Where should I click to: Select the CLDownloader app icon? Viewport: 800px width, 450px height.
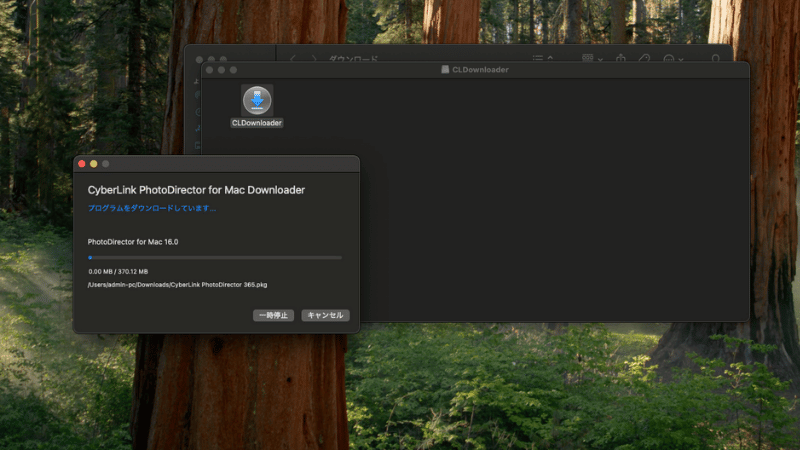tap(257, 100)
